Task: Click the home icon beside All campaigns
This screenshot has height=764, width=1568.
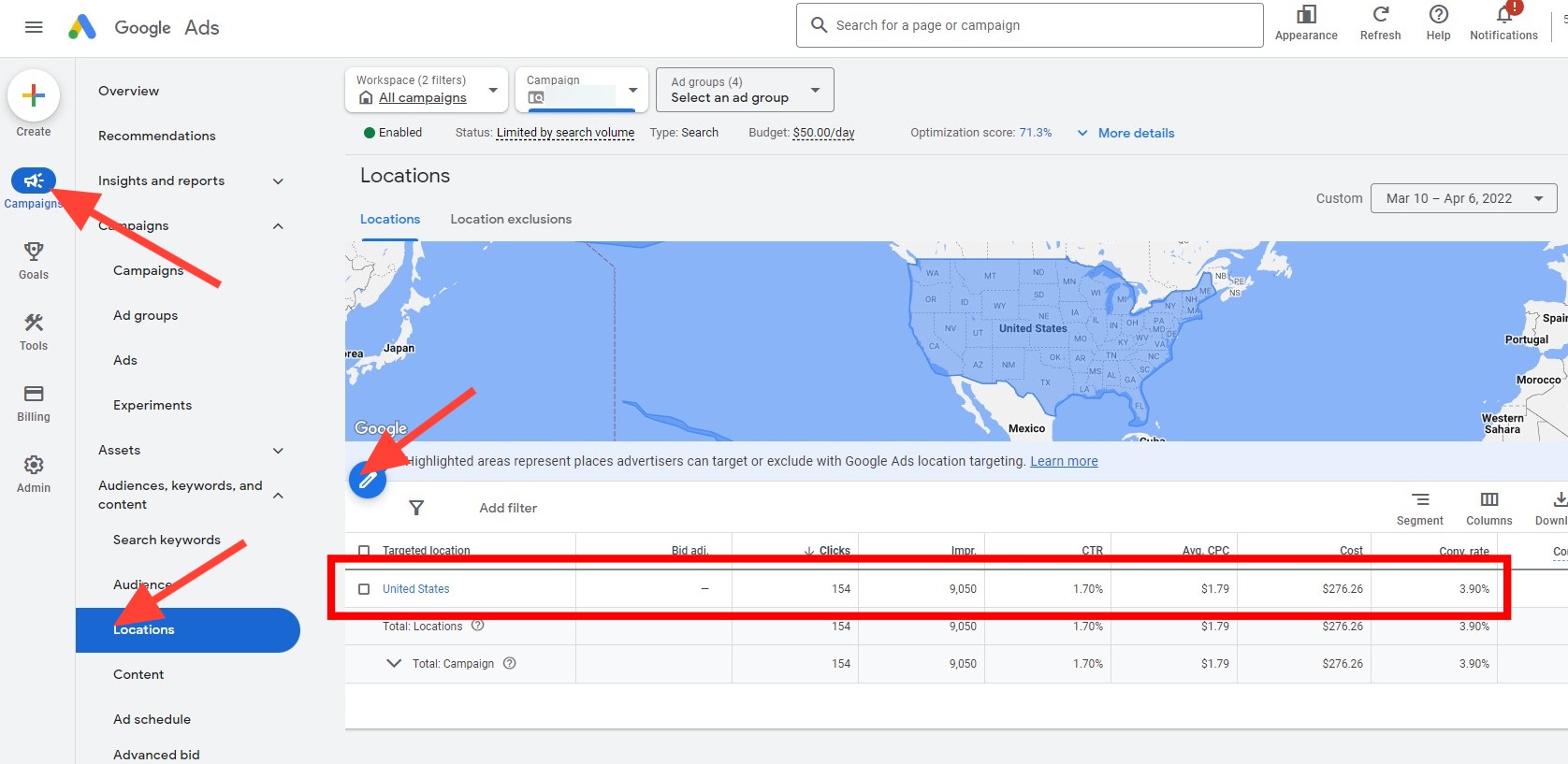Action: [x=366, y=97]
